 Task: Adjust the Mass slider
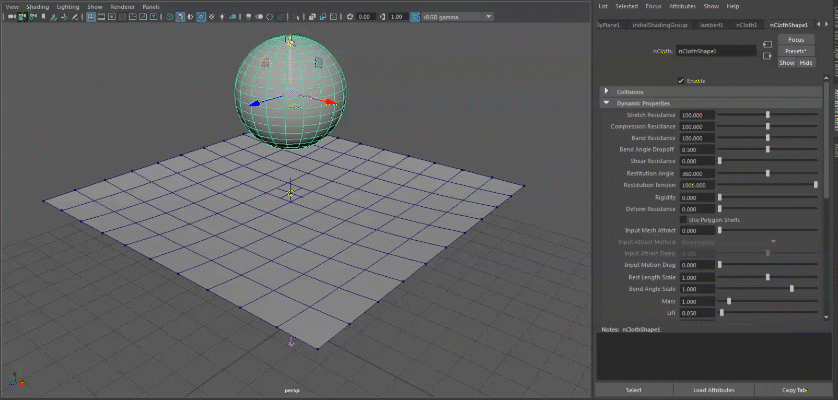coord(729,301)
